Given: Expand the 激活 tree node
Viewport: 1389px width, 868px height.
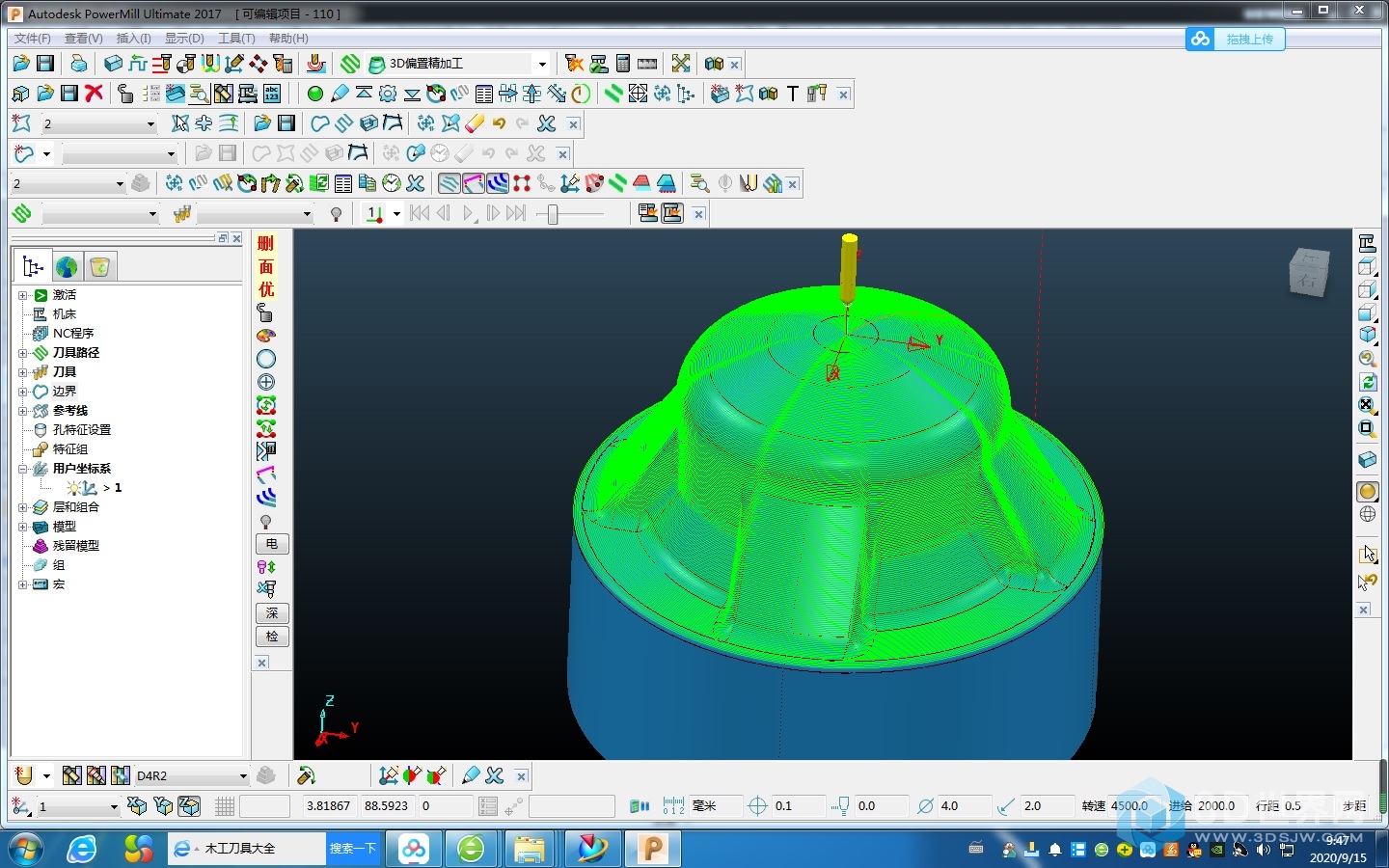Looking at the screenshot, I should (x=22, y=295).
